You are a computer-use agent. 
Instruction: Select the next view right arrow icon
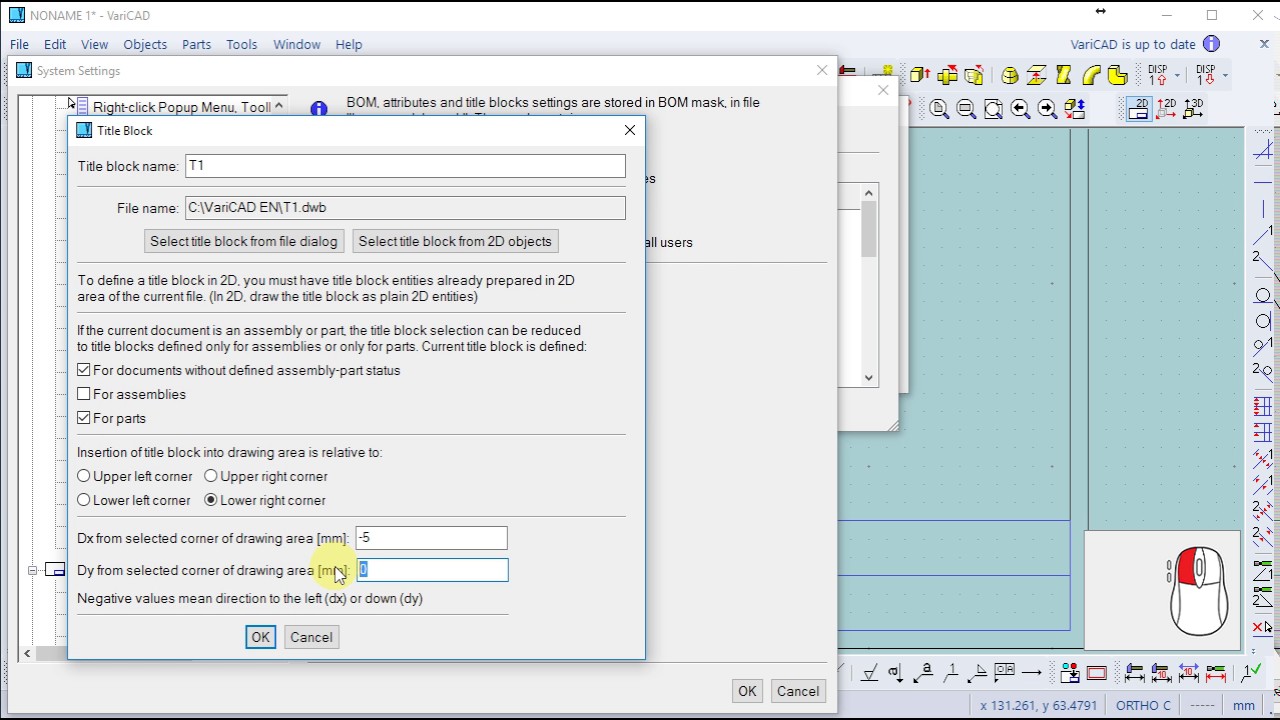tap(1047, 109)
